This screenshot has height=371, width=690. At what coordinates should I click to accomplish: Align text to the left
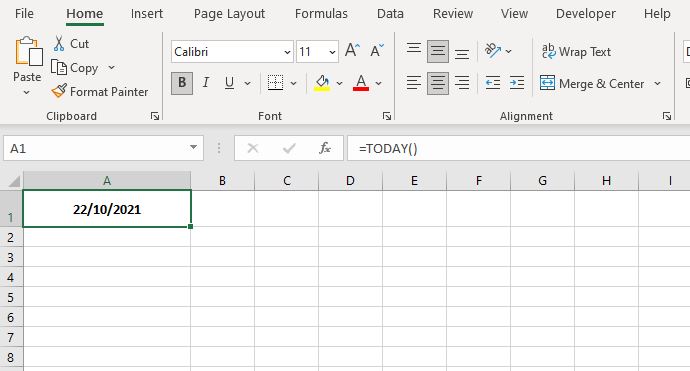pyautogui.click(x=414, y=83)
